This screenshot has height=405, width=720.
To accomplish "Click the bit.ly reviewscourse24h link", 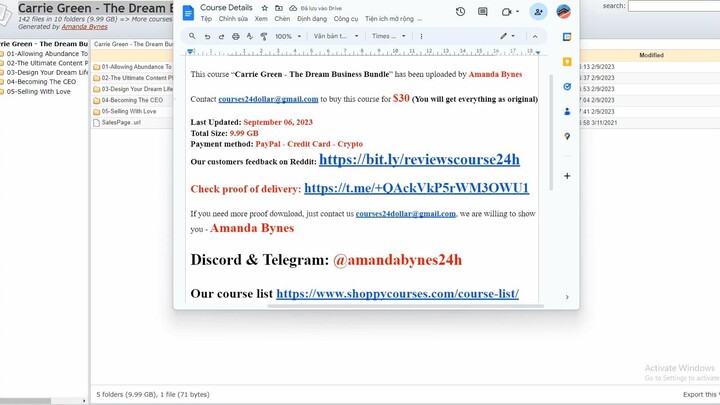I will 419,159.
